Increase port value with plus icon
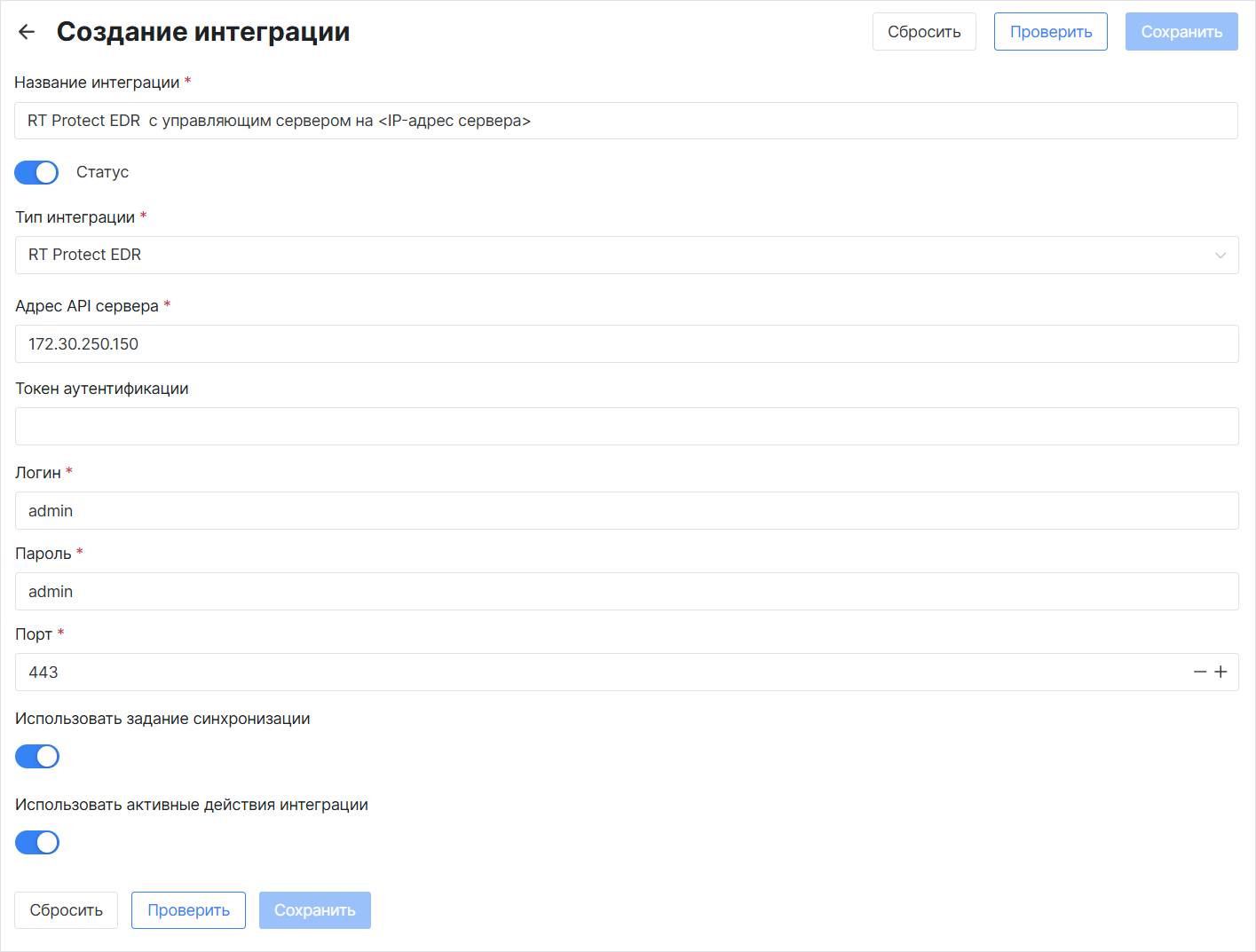1256x952 pixels. pyautogui.click(x=1220, y=673)
